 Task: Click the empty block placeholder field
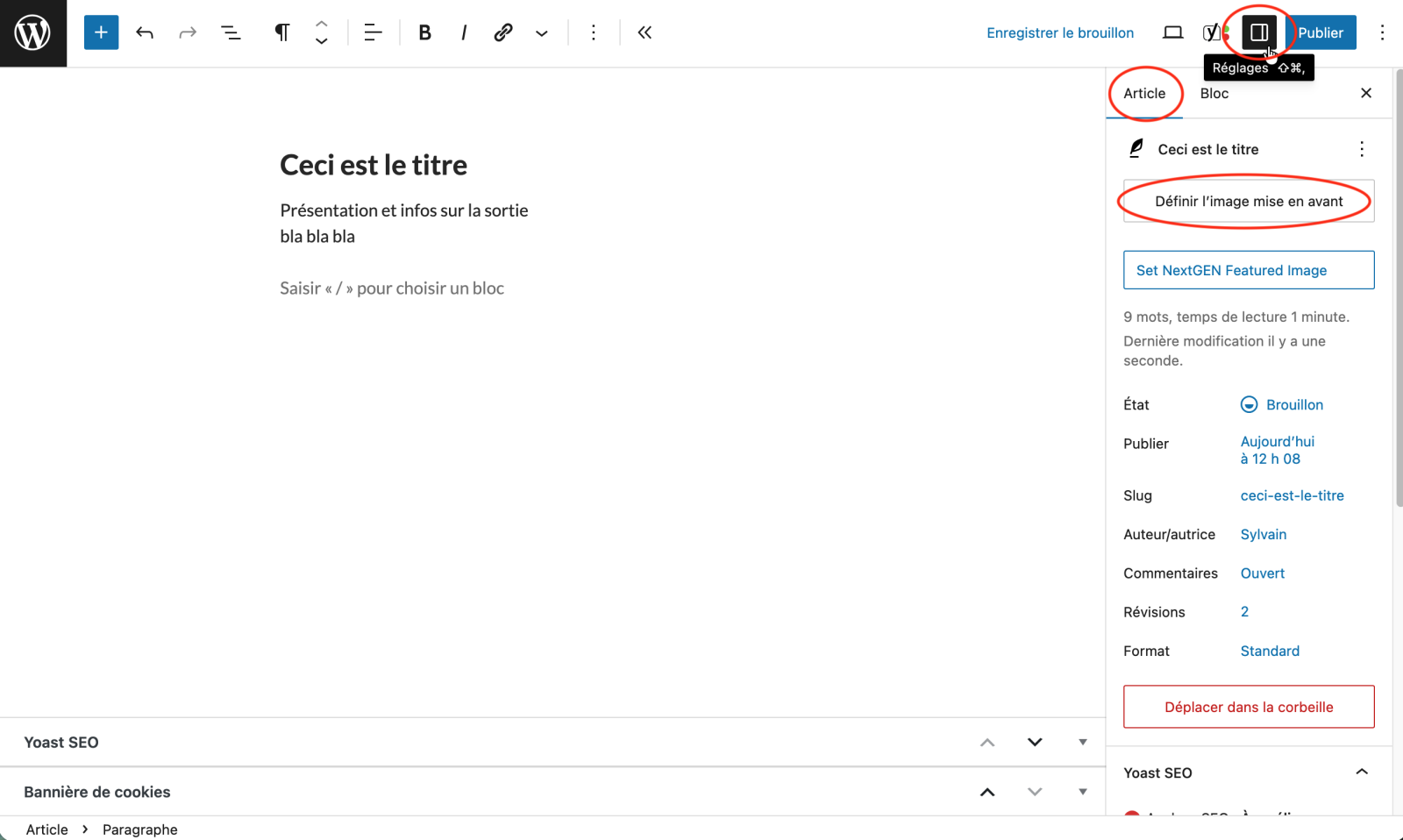point(392,288)
